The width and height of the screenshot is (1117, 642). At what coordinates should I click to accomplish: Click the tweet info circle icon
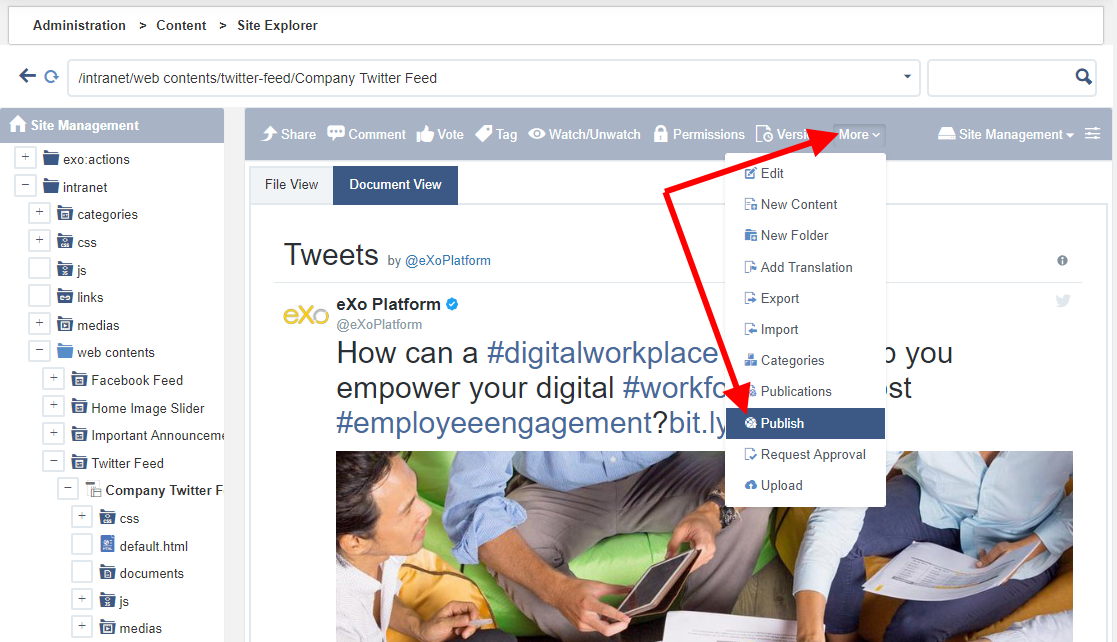[1062, 260]
